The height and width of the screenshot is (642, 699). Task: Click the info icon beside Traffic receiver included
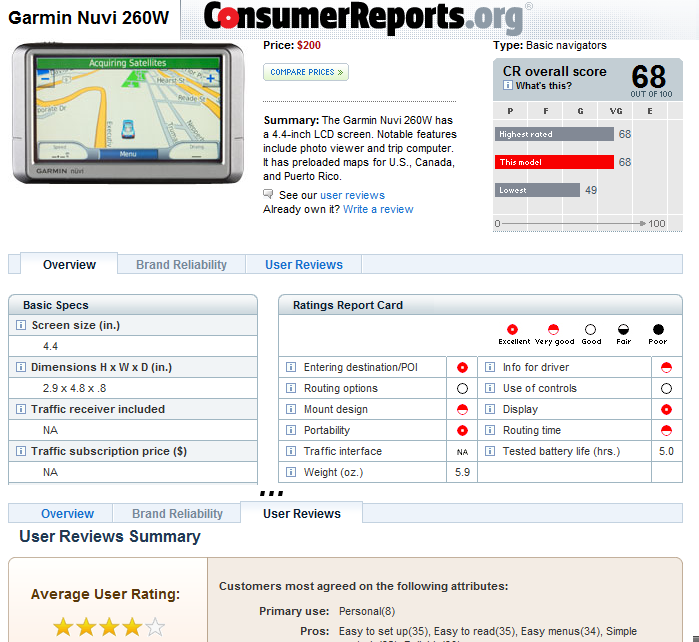(x=21, y=409)
